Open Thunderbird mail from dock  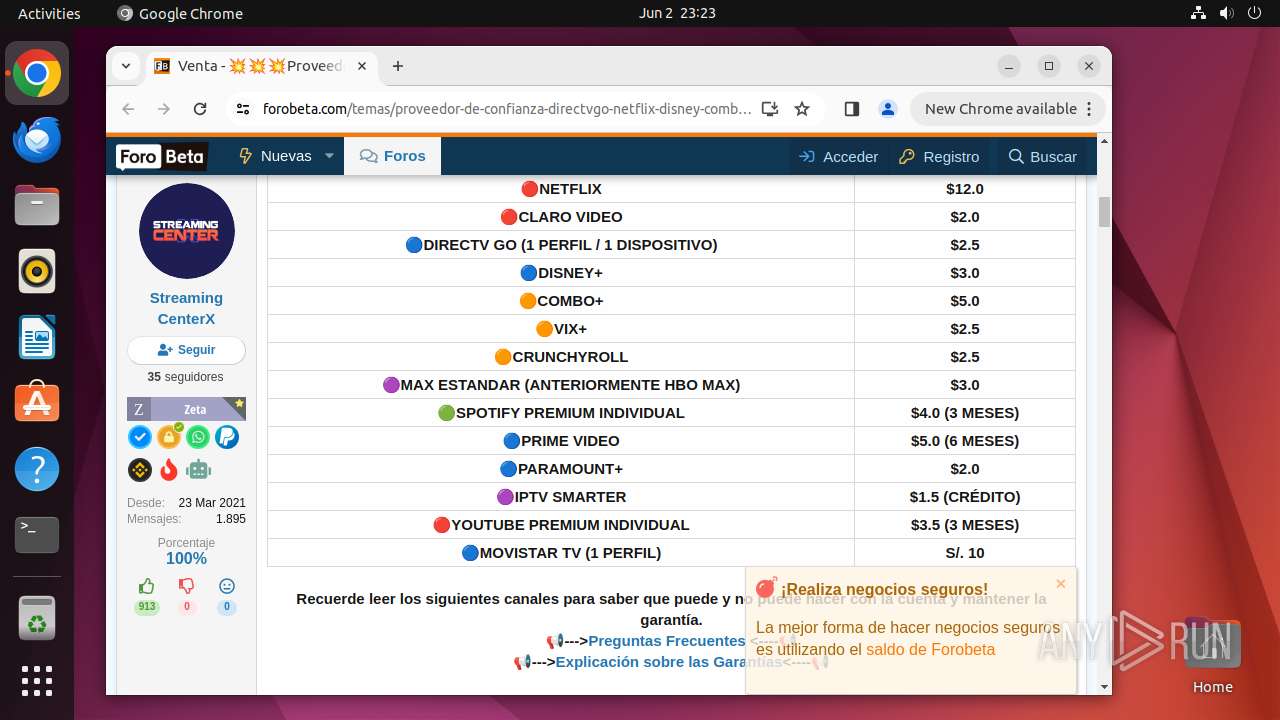(x=37, y=140)
